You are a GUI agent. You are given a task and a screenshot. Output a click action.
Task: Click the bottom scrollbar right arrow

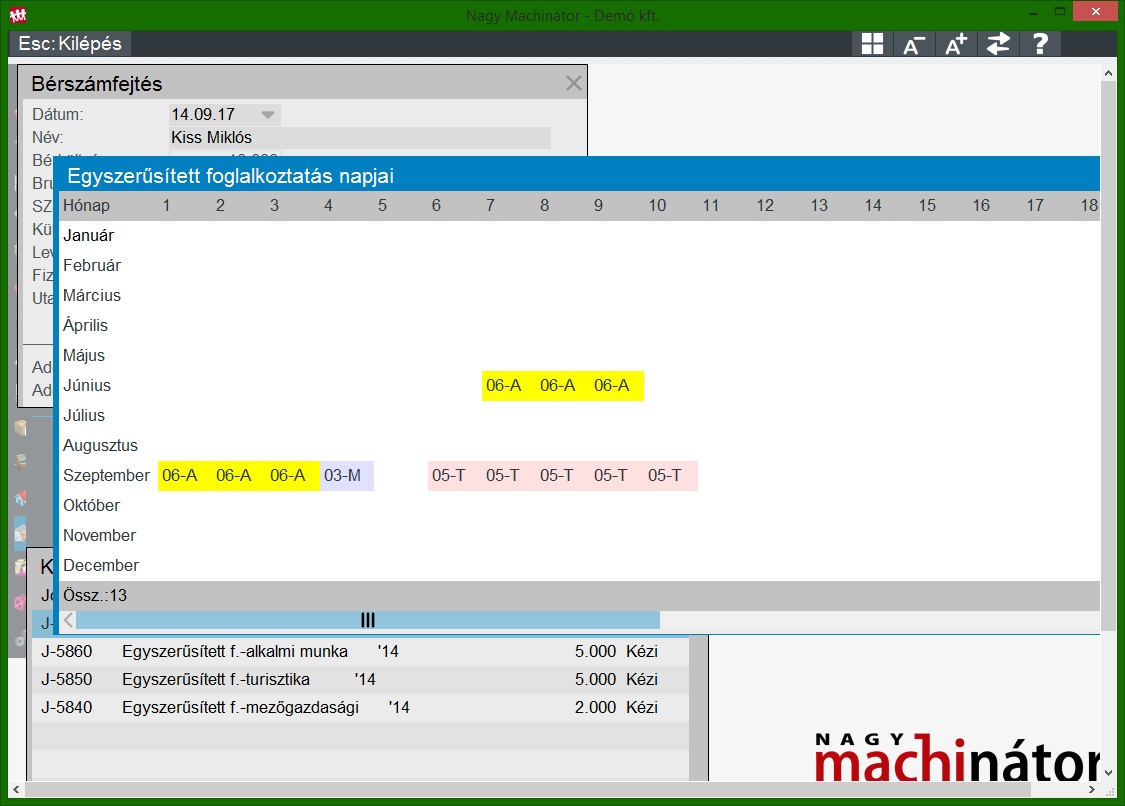tap(1092, 789)
